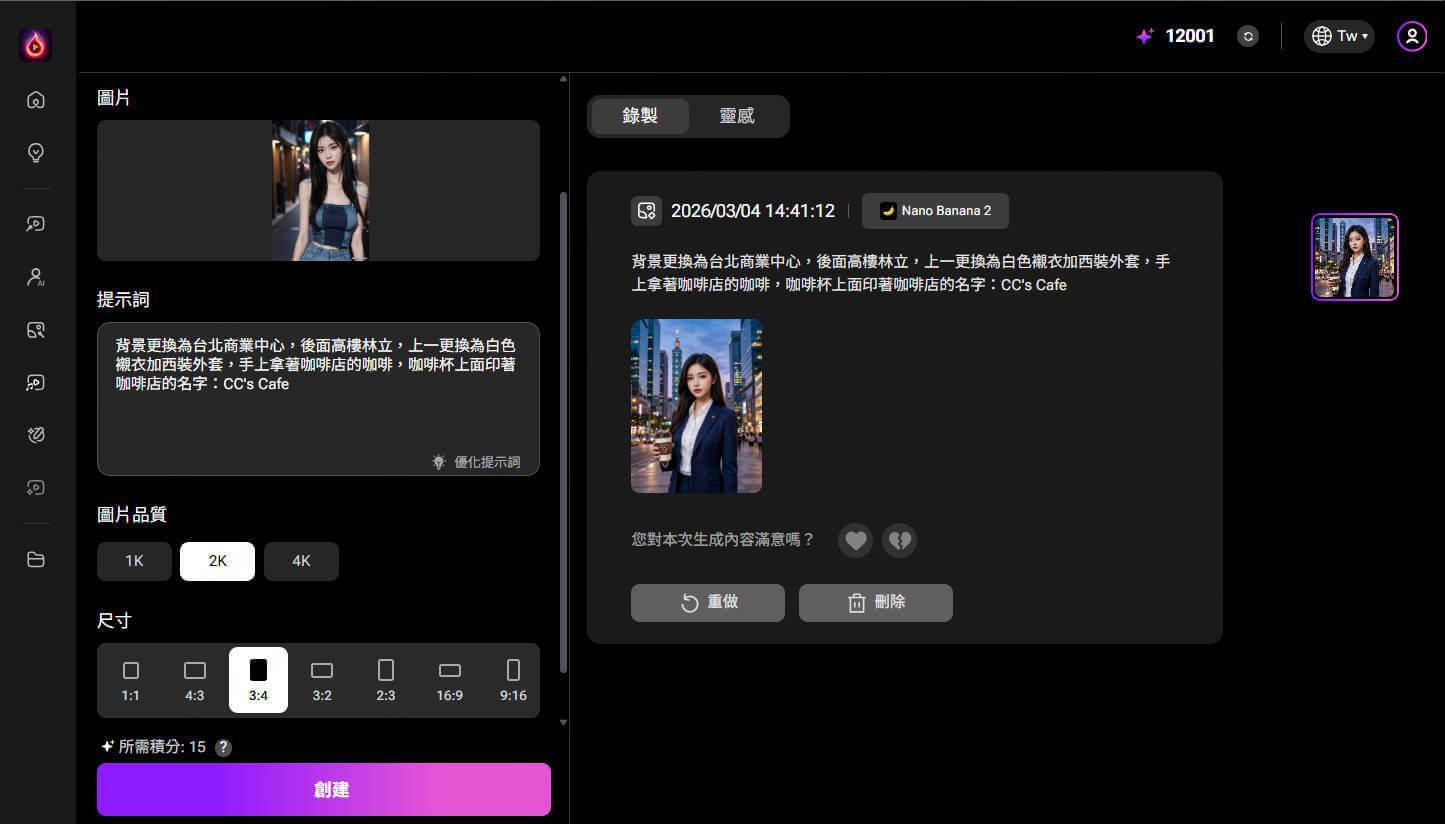This screenshot has height=824, width=1445.
Task: Open the Tw language dropdown
Action: pyautogui.click(x=1339, y=36)
